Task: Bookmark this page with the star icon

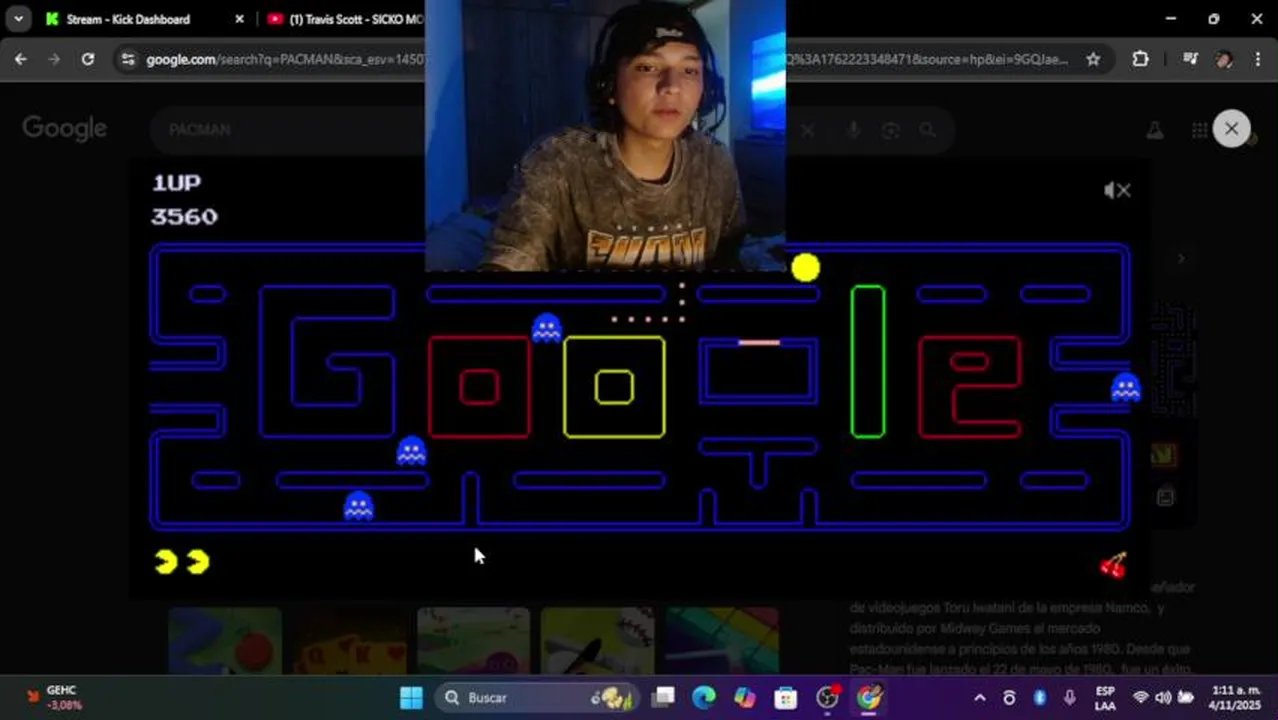Action: (1093, 59)
